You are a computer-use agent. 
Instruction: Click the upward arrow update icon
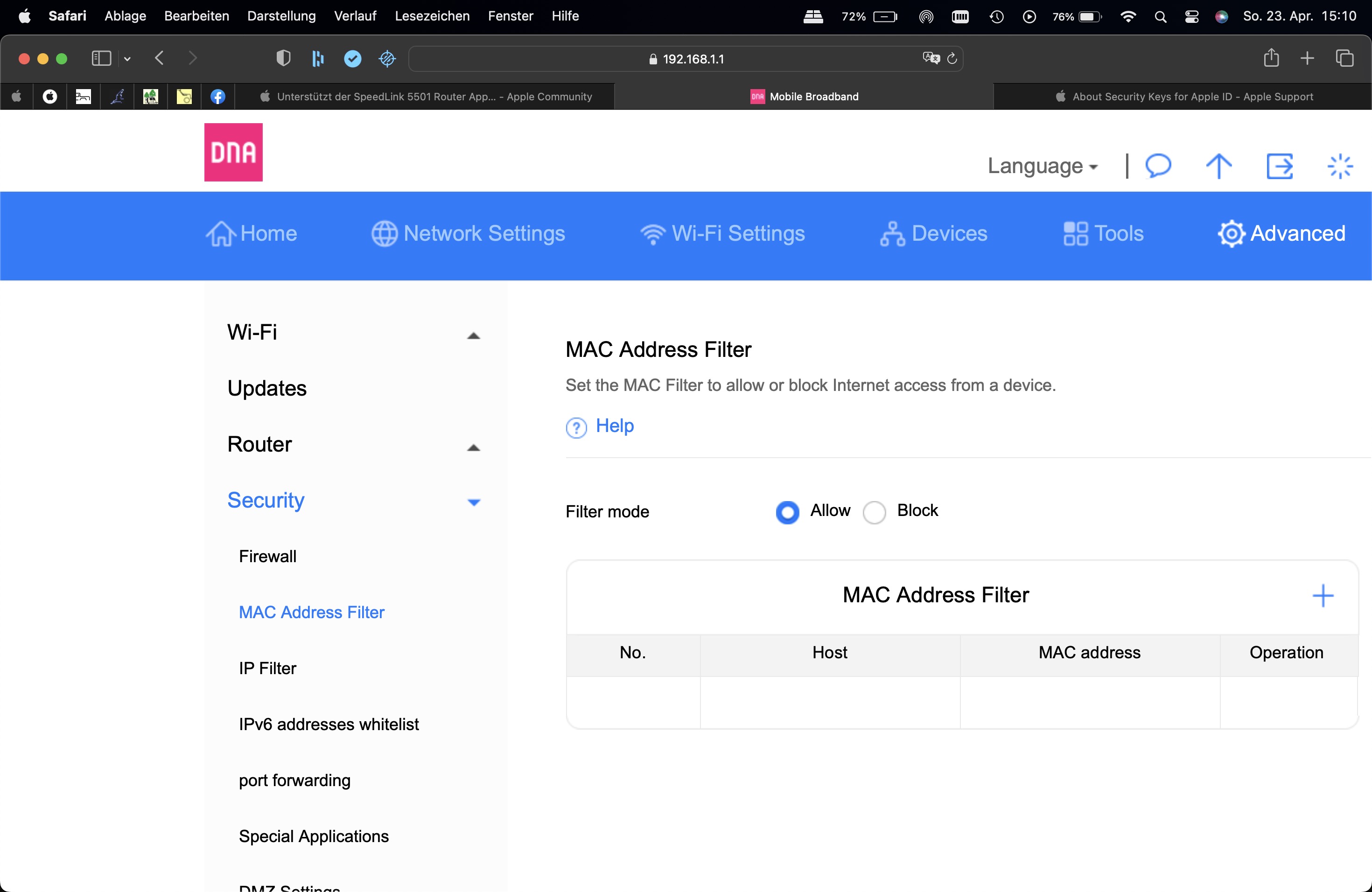coord(1218,167)
